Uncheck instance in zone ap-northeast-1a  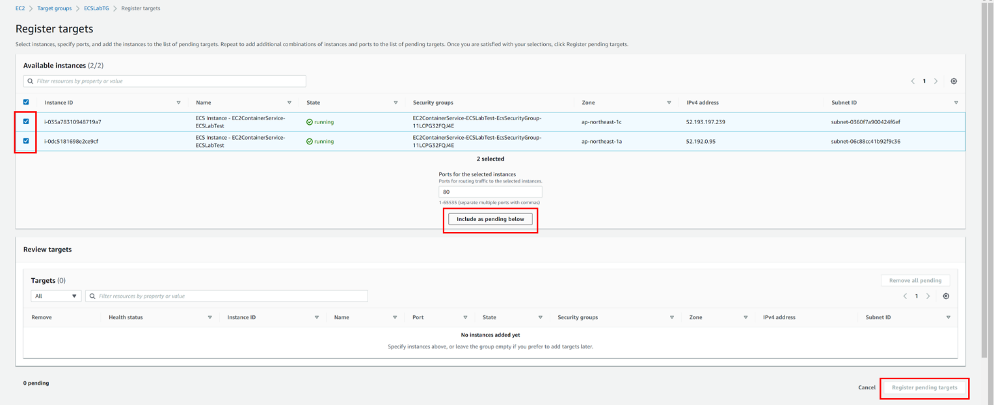click(26, 141)
